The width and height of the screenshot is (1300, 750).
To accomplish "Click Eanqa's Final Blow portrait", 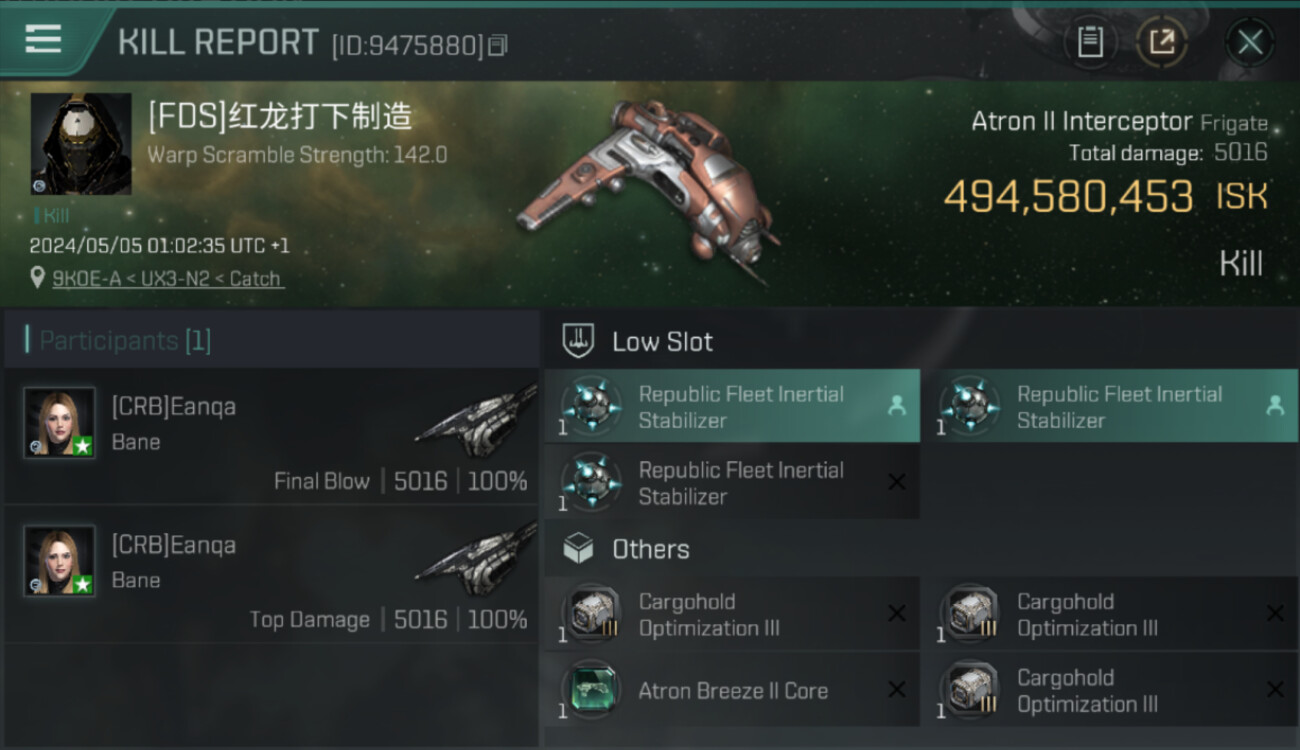I will point(60,423).
